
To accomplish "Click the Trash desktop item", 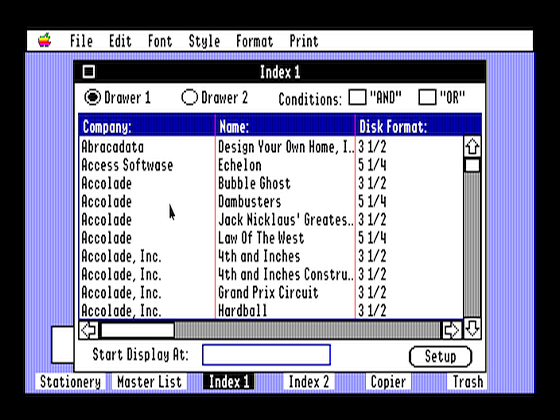I will click(x=468, y=382).
